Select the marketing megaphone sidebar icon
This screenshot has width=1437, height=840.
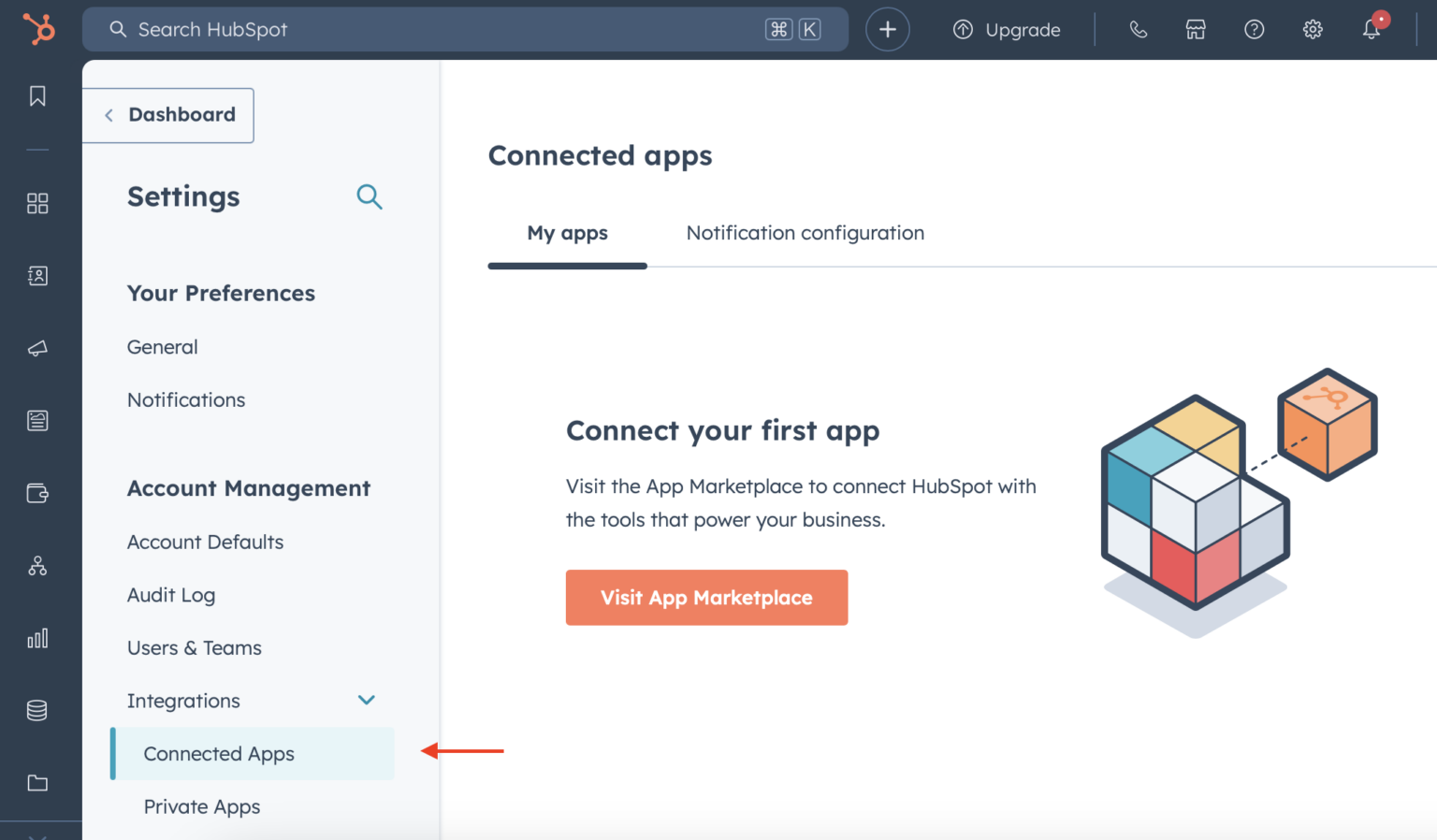pos(37,348)
